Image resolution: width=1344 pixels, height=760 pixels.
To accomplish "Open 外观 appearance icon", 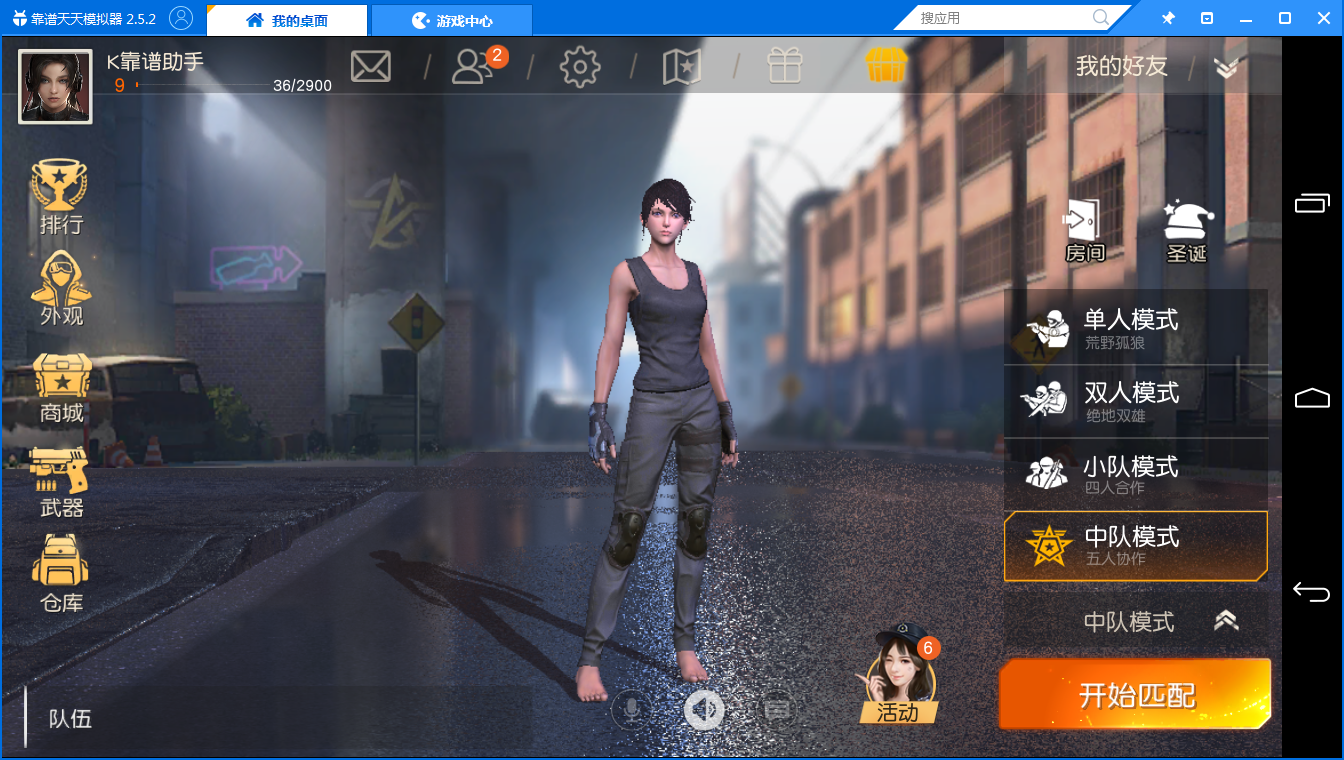I will click(x=61, y=290).
